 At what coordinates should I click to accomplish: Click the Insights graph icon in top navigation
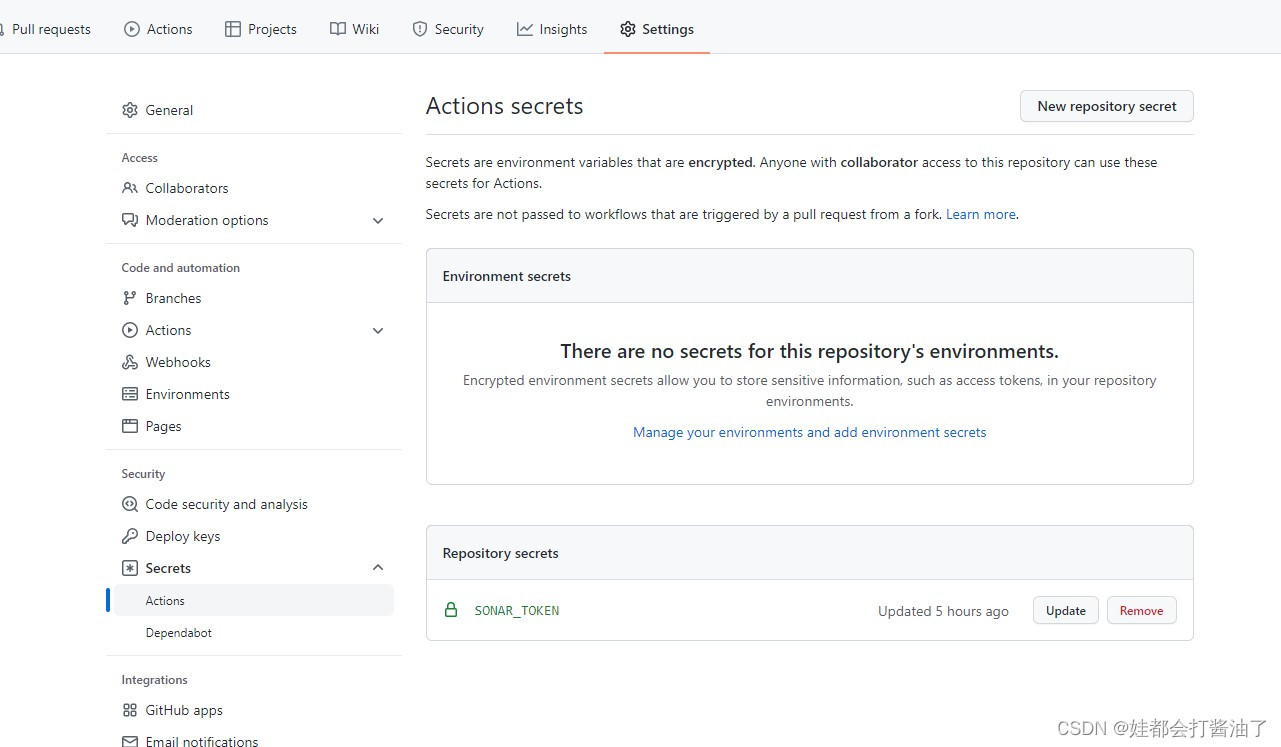(525, 29)
